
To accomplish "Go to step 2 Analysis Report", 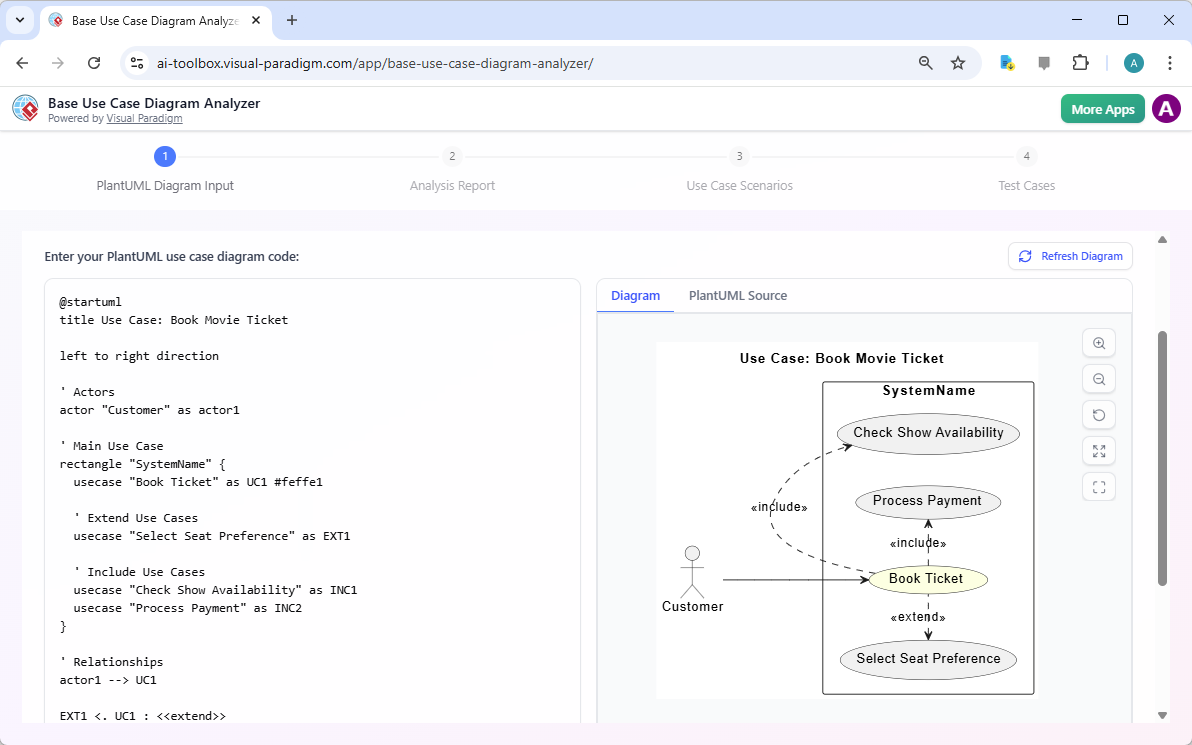I will click(x=452, y=156).
